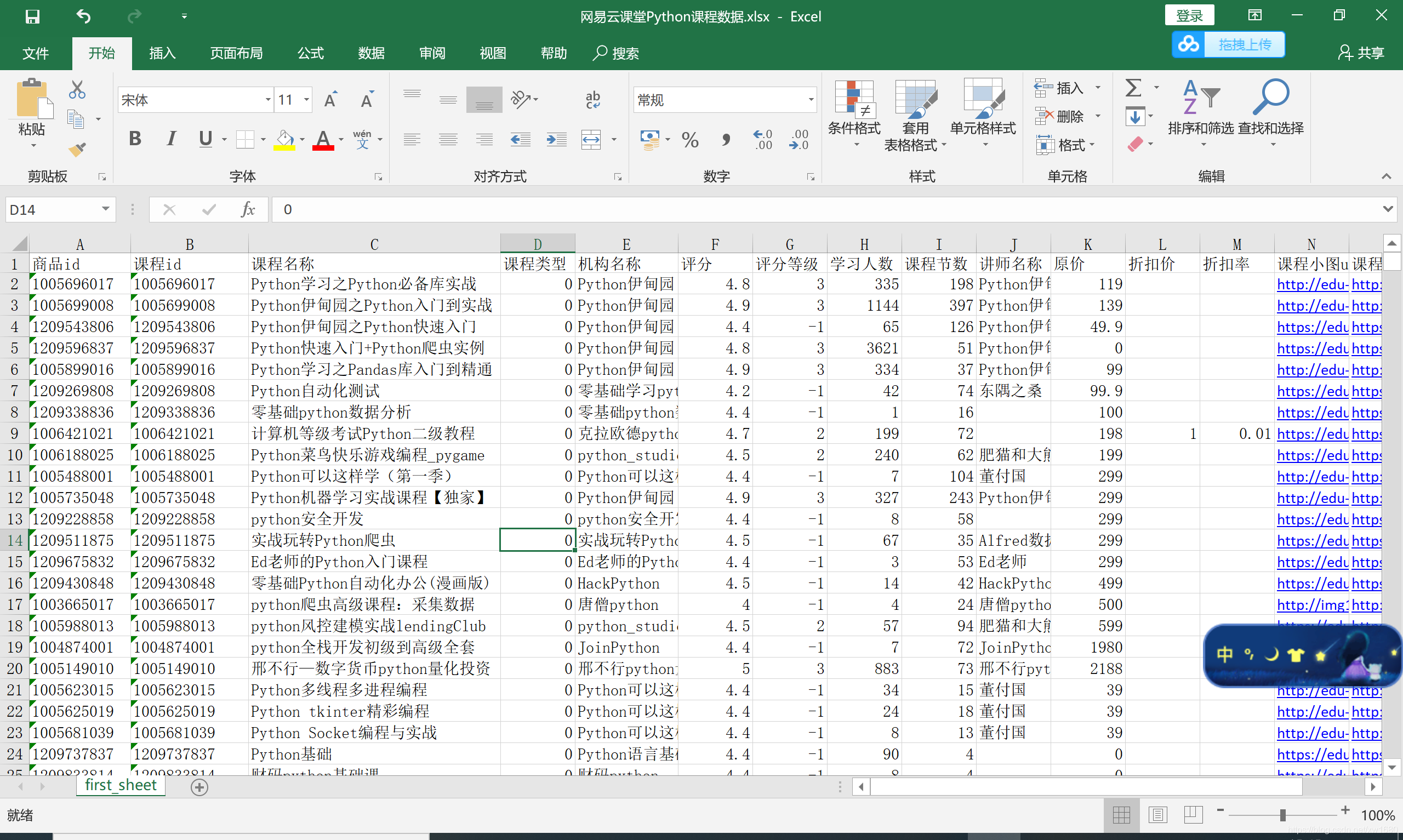Open the font name dropdown (宋体)
This screenshot has width=1403, height=840.
tap(267, 100)
